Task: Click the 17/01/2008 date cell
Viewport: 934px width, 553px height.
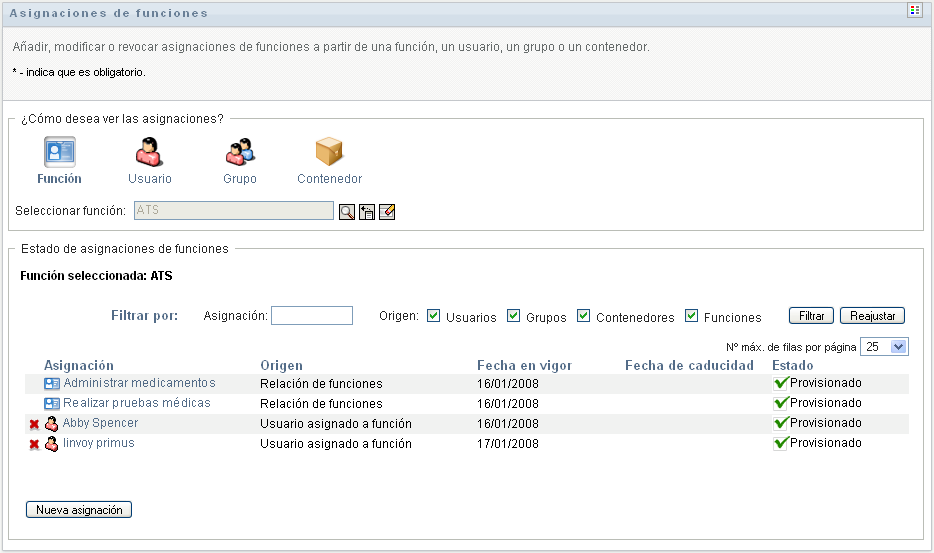Action: pyautogui.click(x=508, y=444)
